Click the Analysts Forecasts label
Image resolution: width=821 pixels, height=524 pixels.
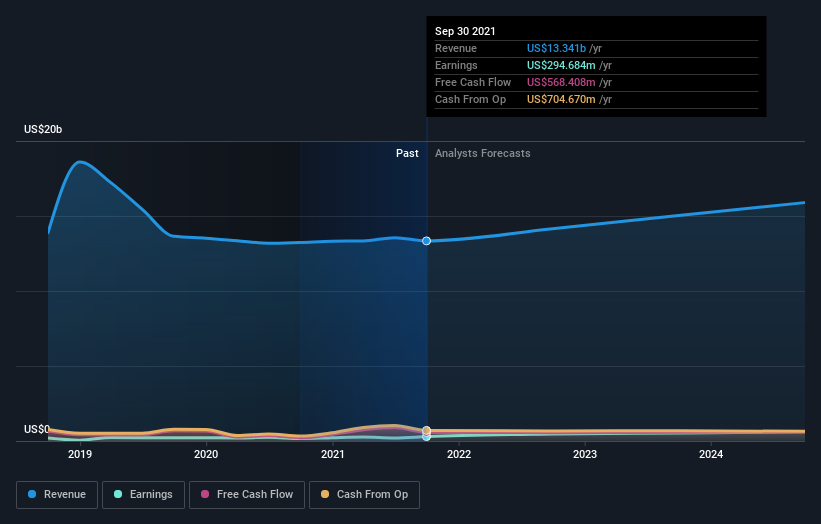click(x=483, y=153)
